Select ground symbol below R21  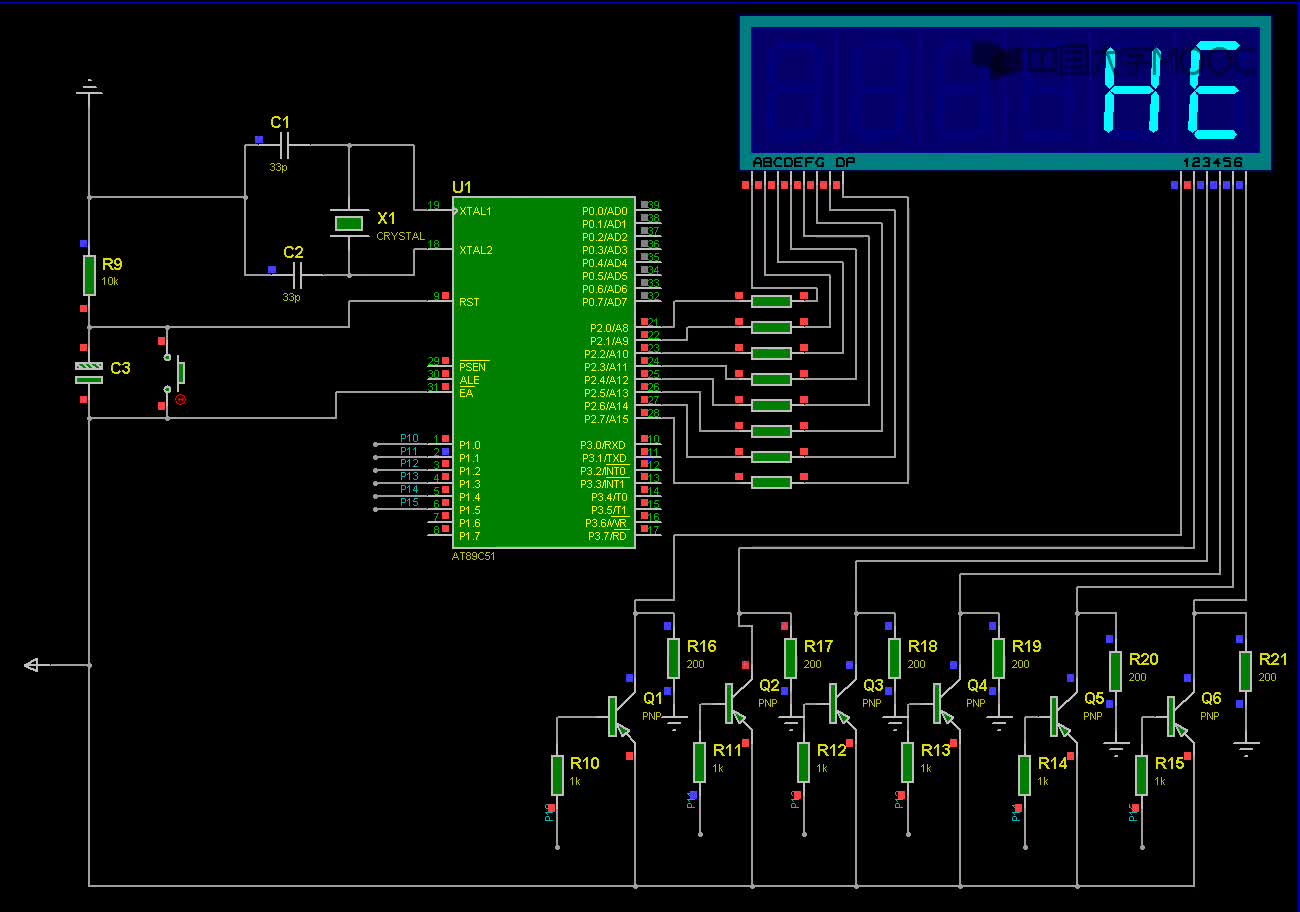pos(1245,748)
